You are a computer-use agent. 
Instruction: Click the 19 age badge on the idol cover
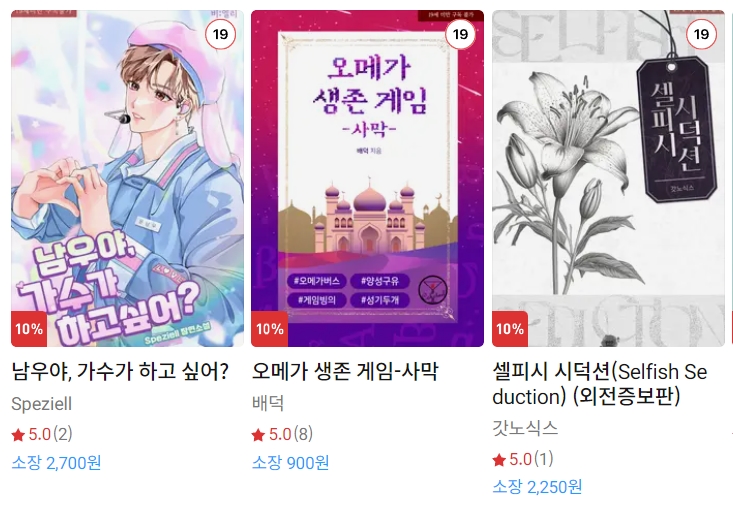(220, 34)
